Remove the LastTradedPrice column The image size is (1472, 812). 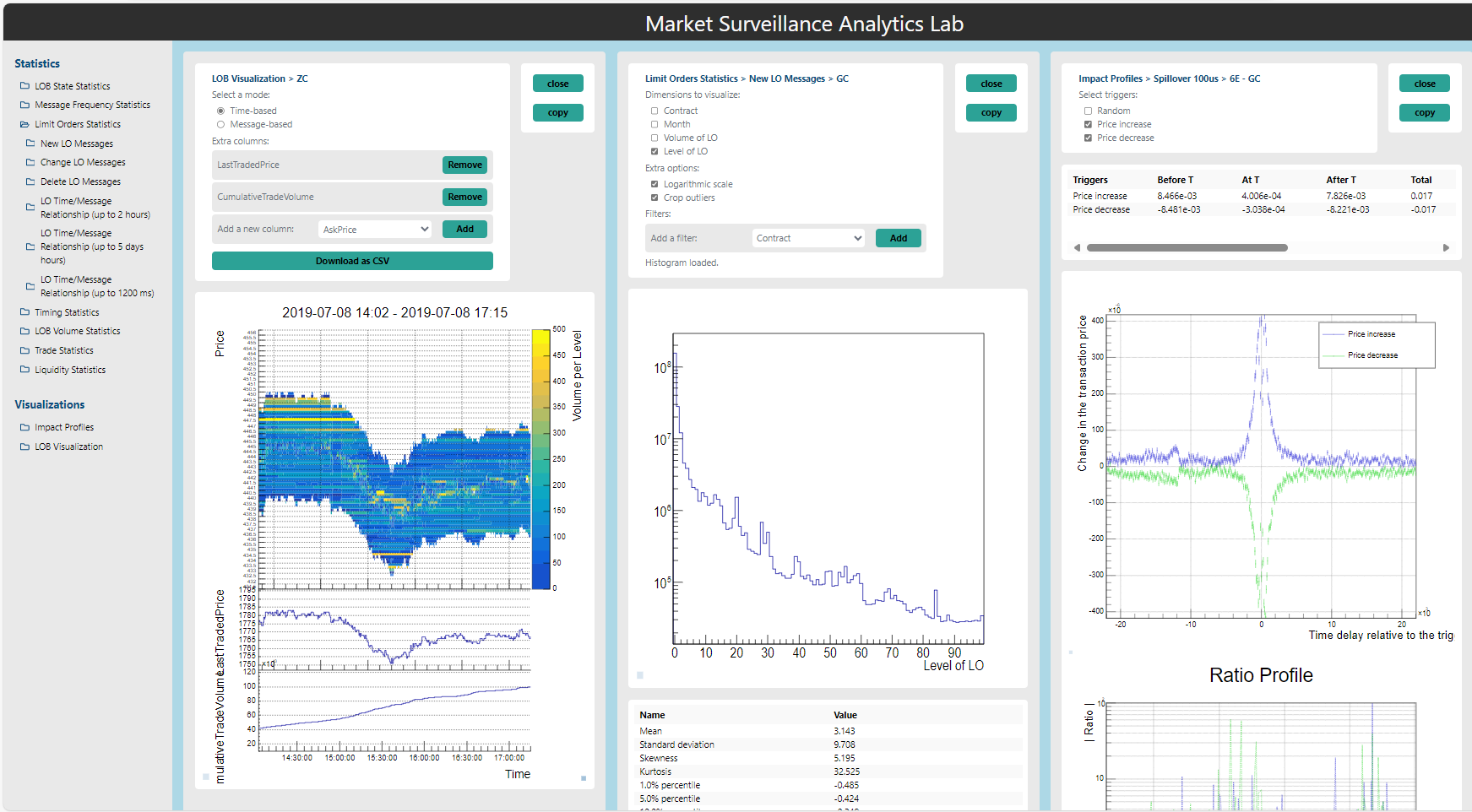point(464,165)
